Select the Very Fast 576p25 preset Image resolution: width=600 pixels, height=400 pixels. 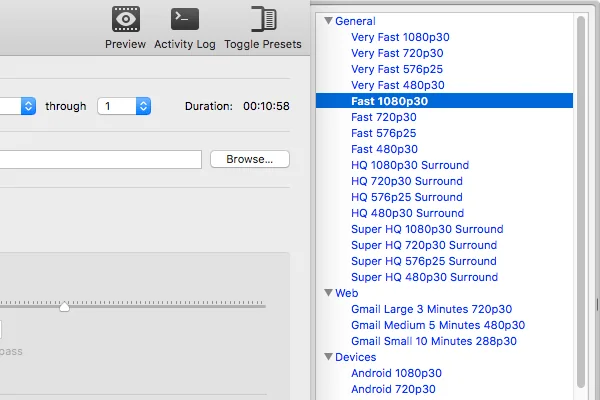[397, 69]
